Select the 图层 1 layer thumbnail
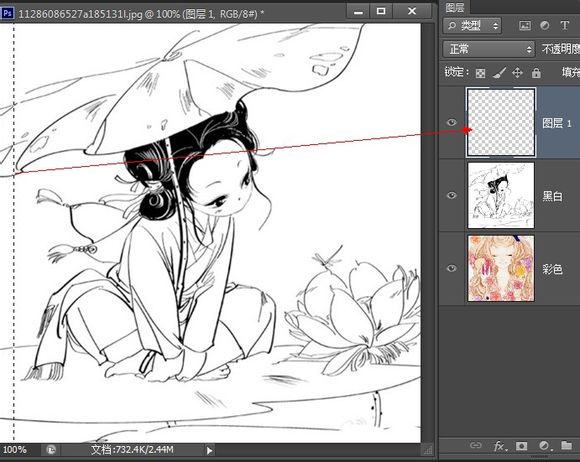This screenshot has width=580, height=462. [x=501, y=122]
